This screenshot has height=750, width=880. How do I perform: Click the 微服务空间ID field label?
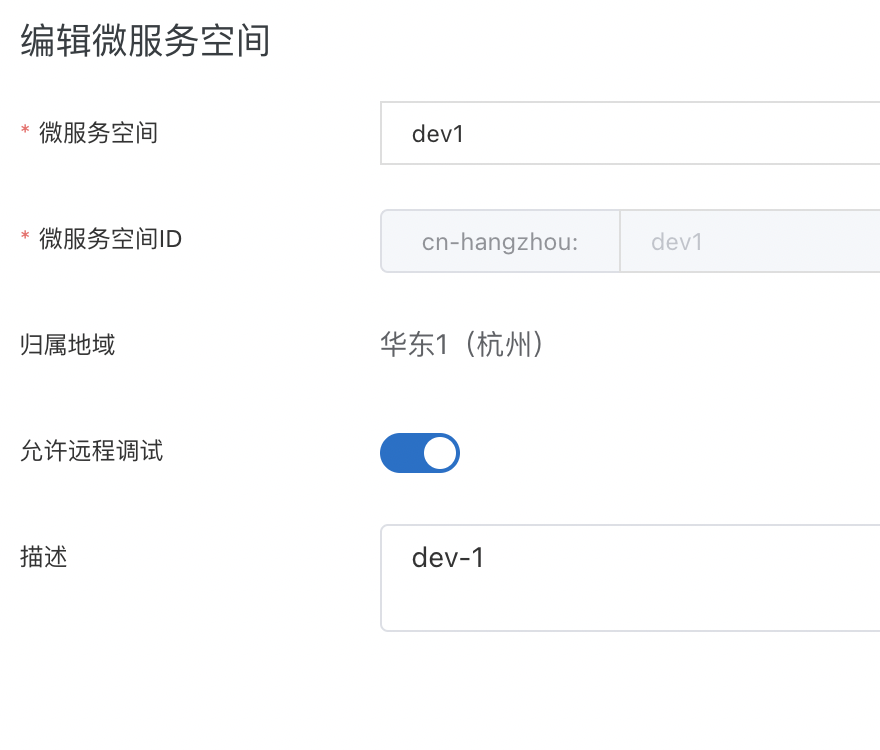(x=110, y=239)
